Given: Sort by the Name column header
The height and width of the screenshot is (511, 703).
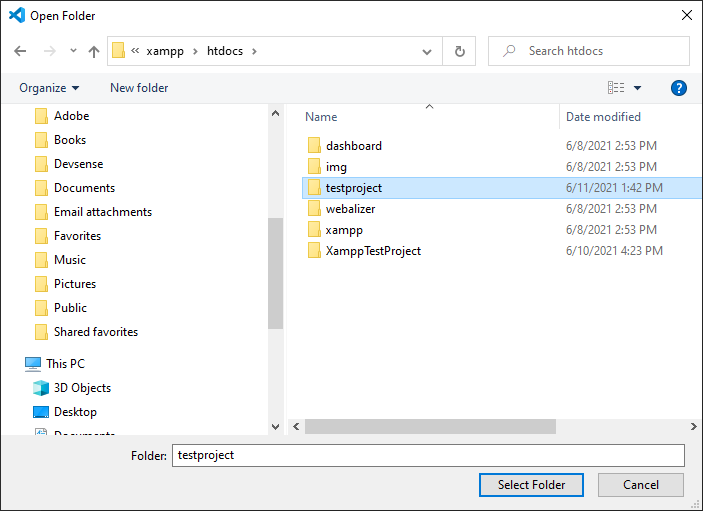Looking at the screenshot, I should click(x=321, y=117).
